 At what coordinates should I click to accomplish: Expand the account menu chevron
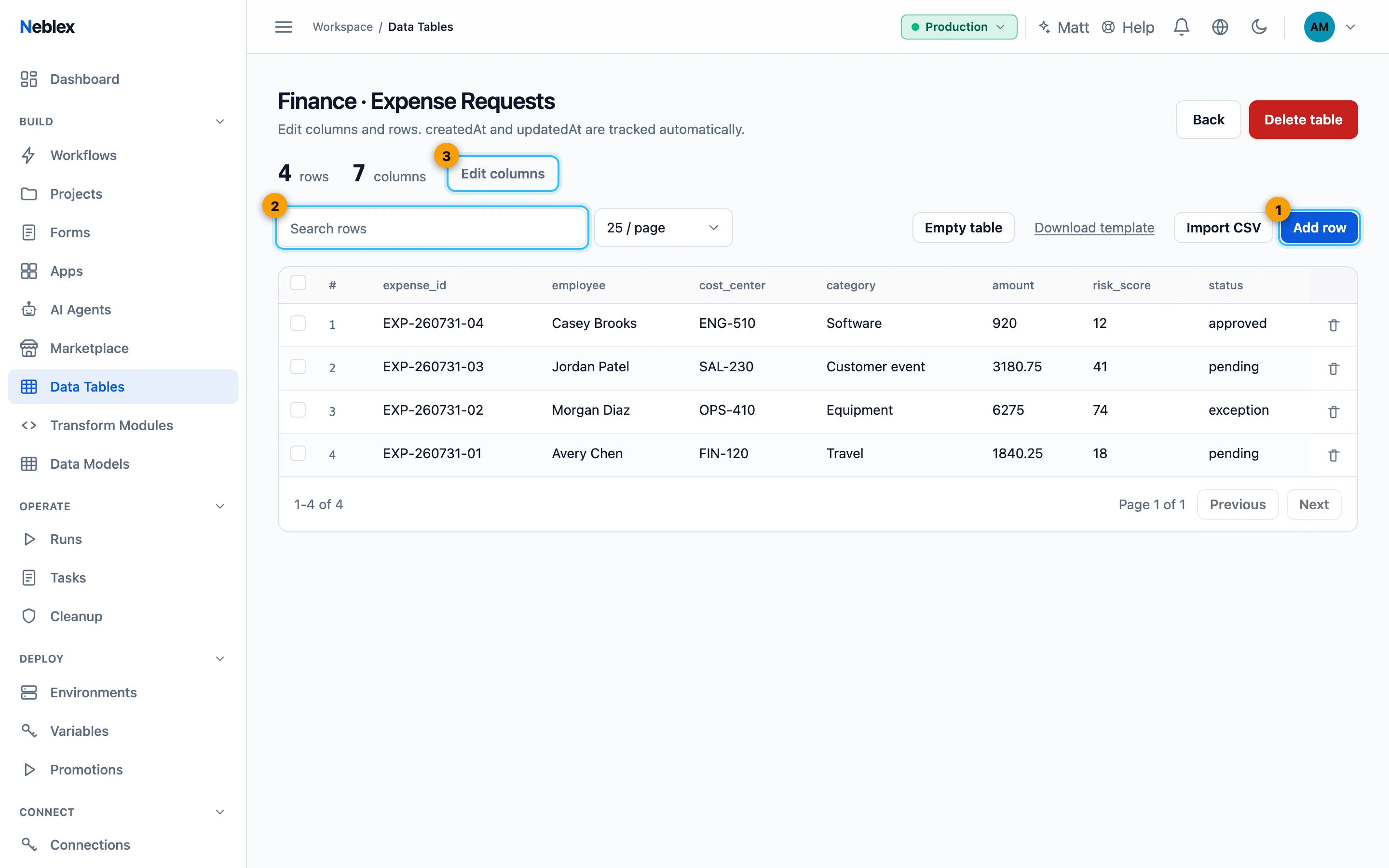point(1350,27)
